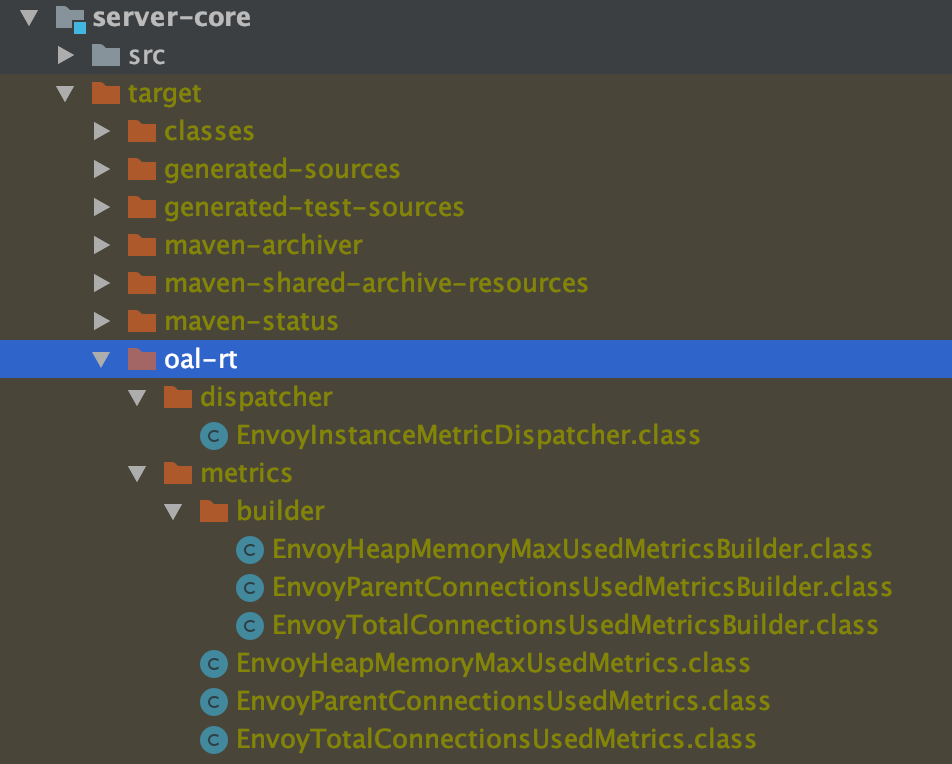Click class icon of EnvoyInstanceMetricDispatcher.class
The width and height of the screenshot is (952, 764).
[214, 435]
